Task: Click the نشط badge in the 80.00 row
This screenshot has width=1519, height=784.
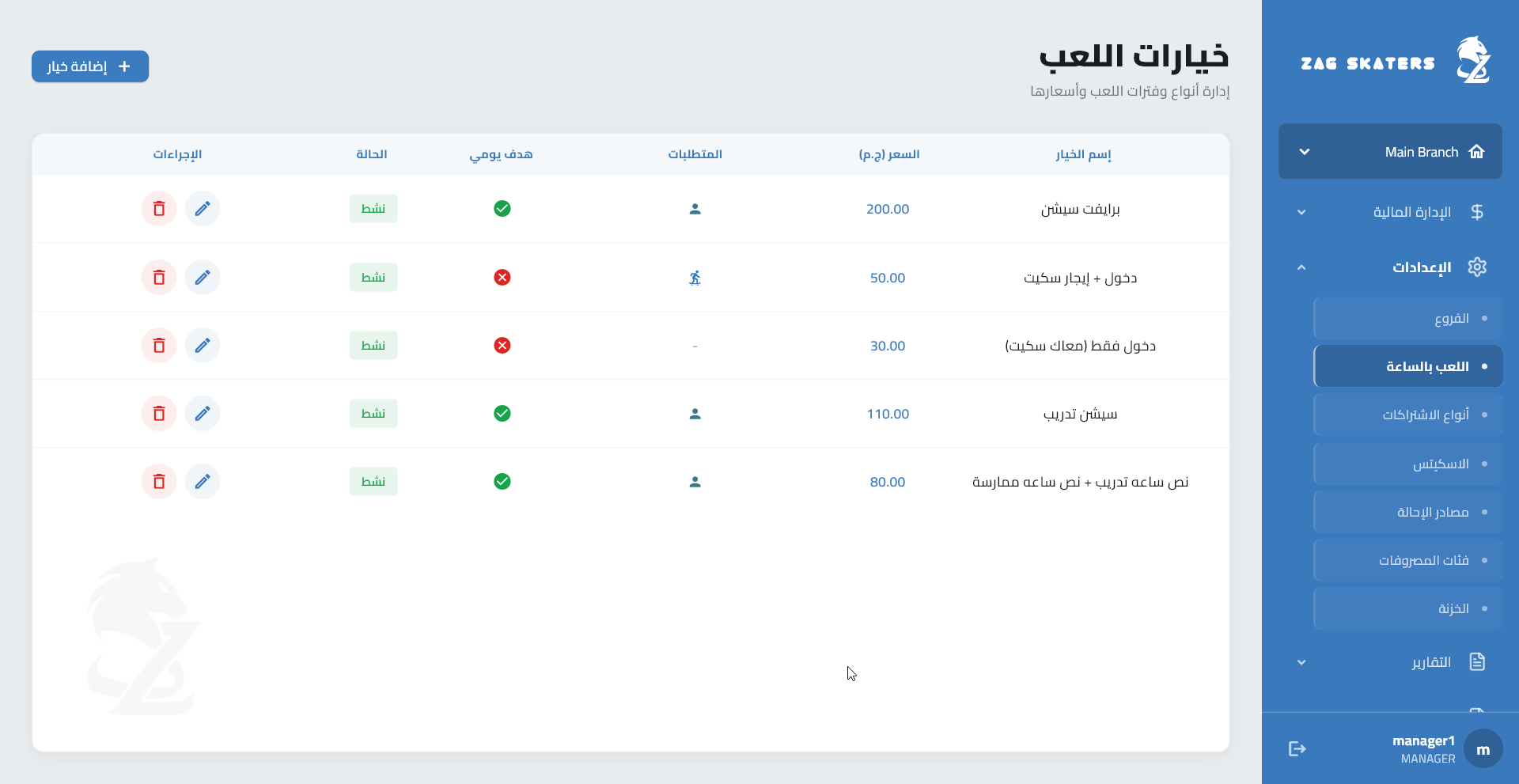Action: pos(373,482)
